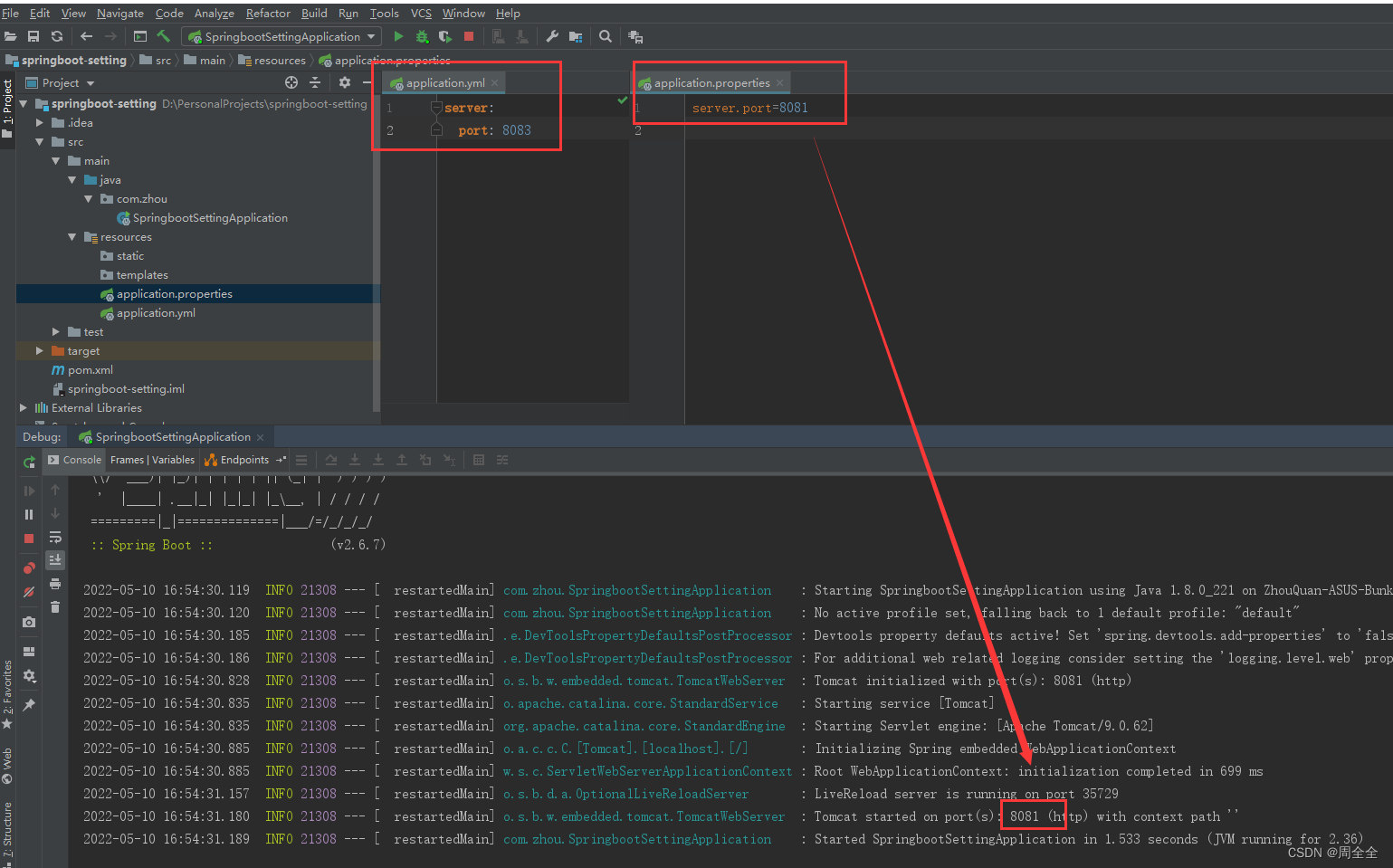
Task: Expand External Libraries node arrow
Action: coord(24,408)
